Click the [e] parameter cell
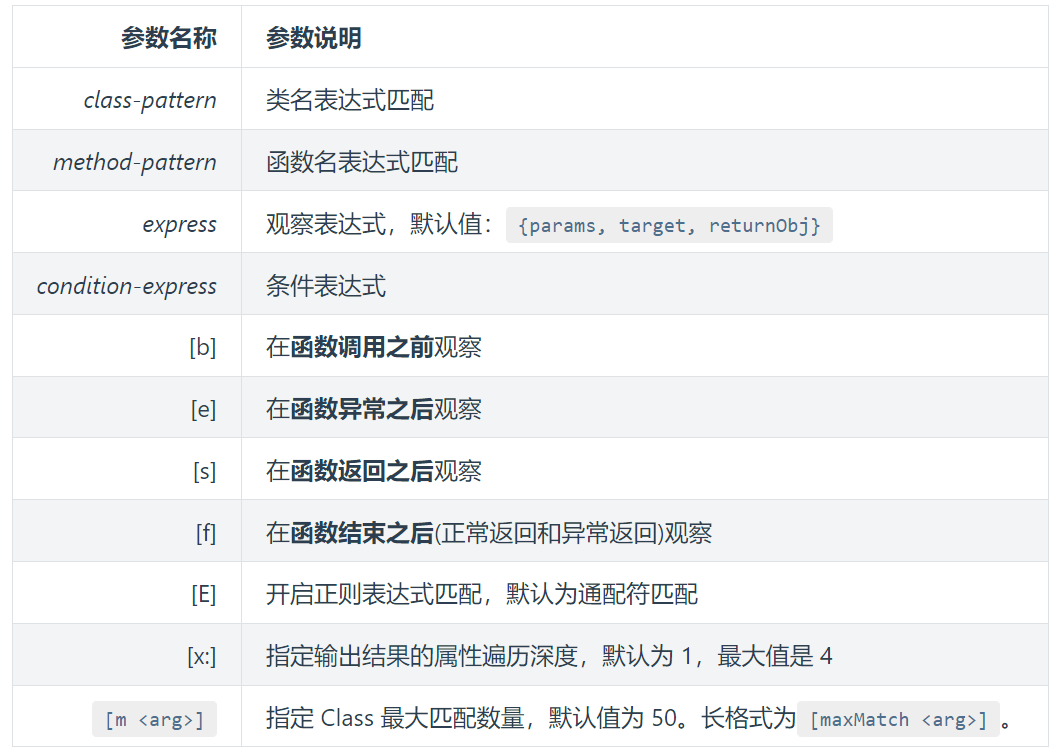This screenshot has height=754, width=1058. click(203, 409)
